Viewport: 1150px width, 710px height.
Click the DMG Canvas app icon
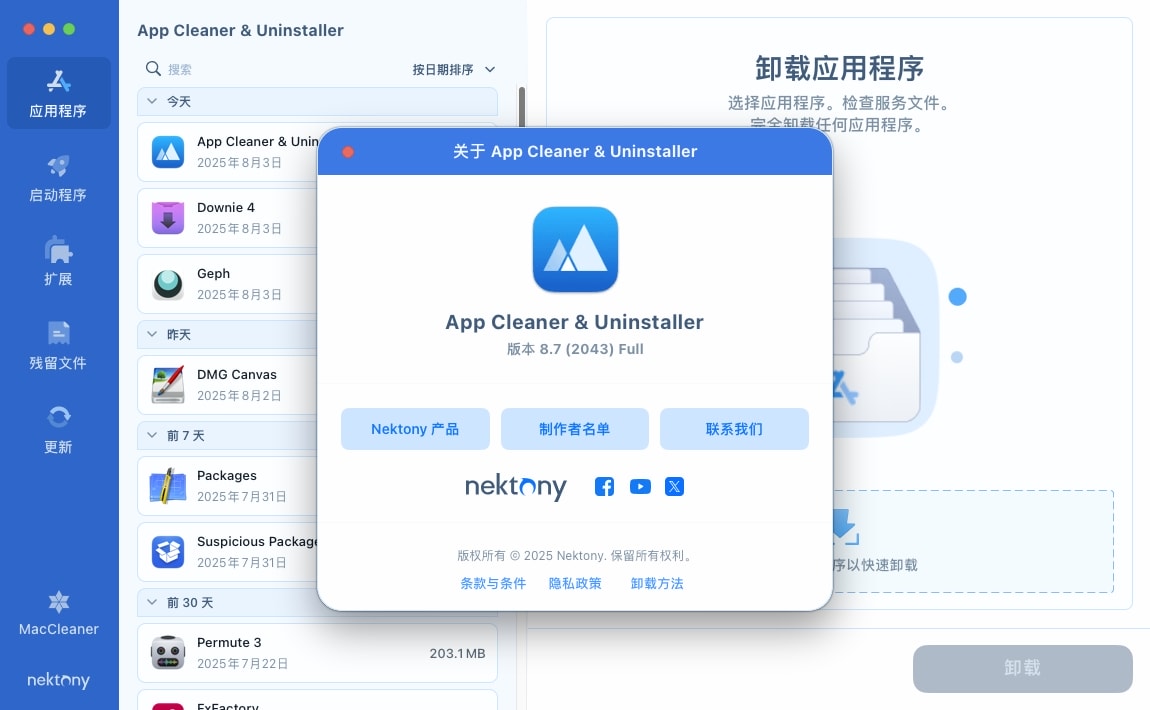[168, 385]
